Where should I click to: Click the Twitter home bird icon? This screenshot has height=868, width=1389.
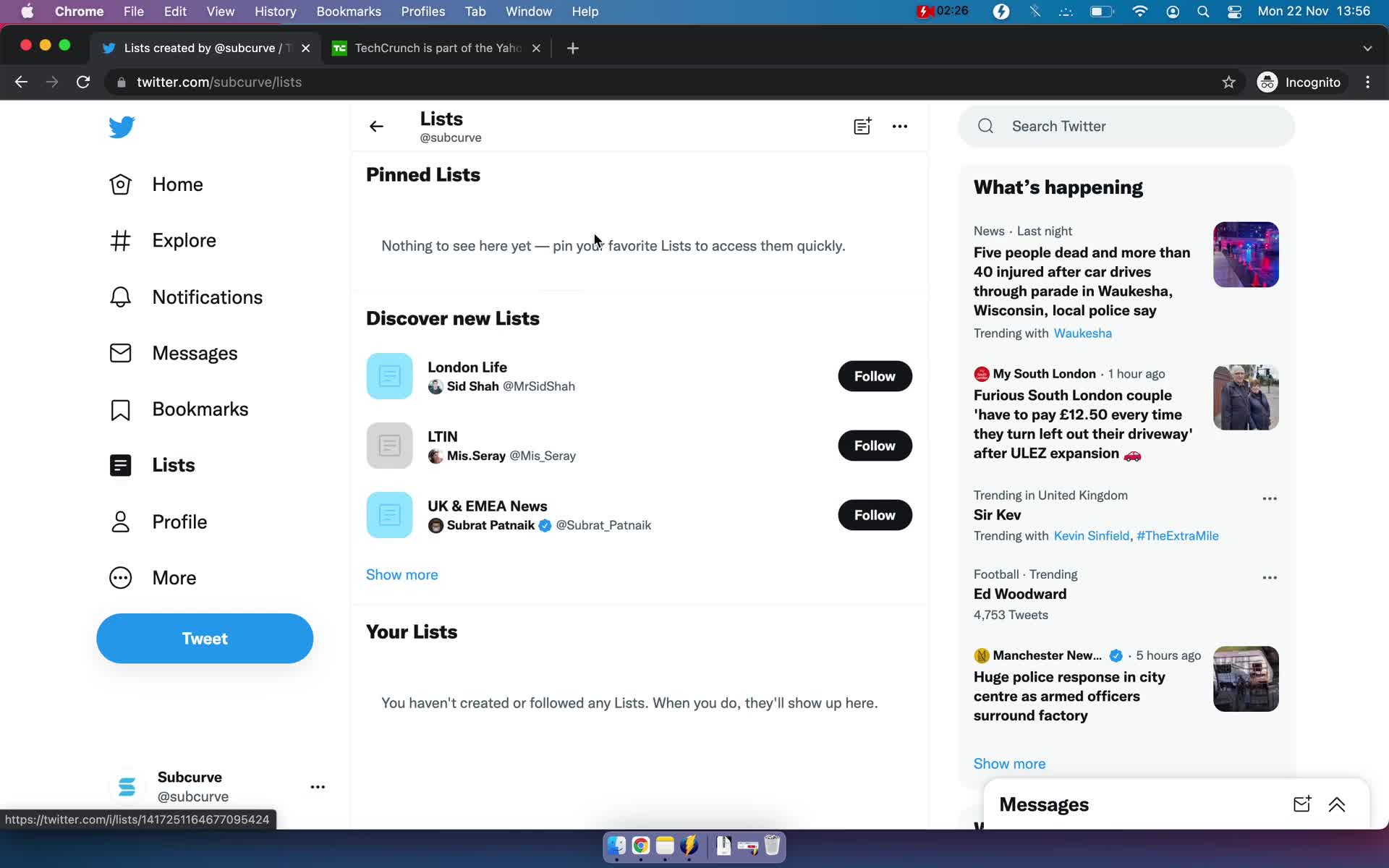[x=121, y=127]
